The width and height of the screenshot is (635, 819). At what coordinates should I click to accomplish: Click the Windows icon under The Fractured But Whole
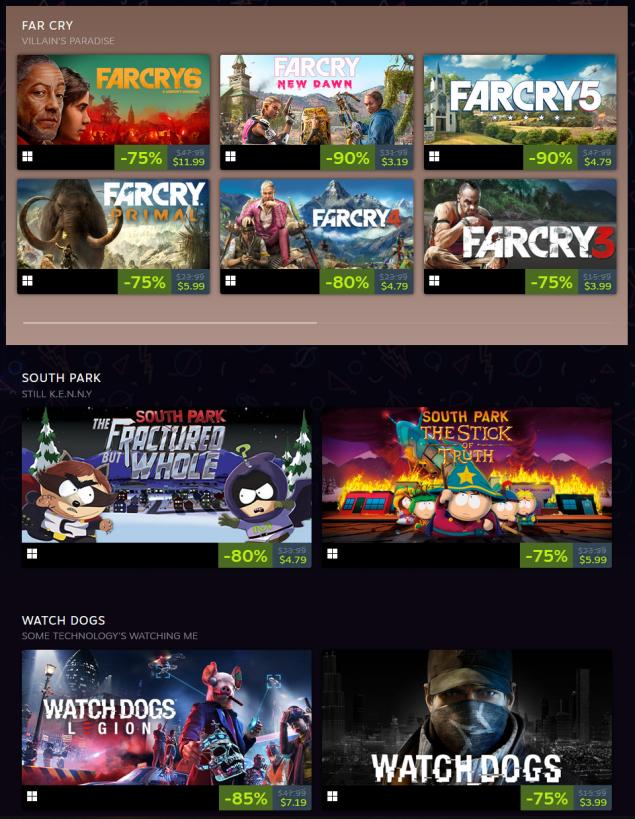point(32,554)
